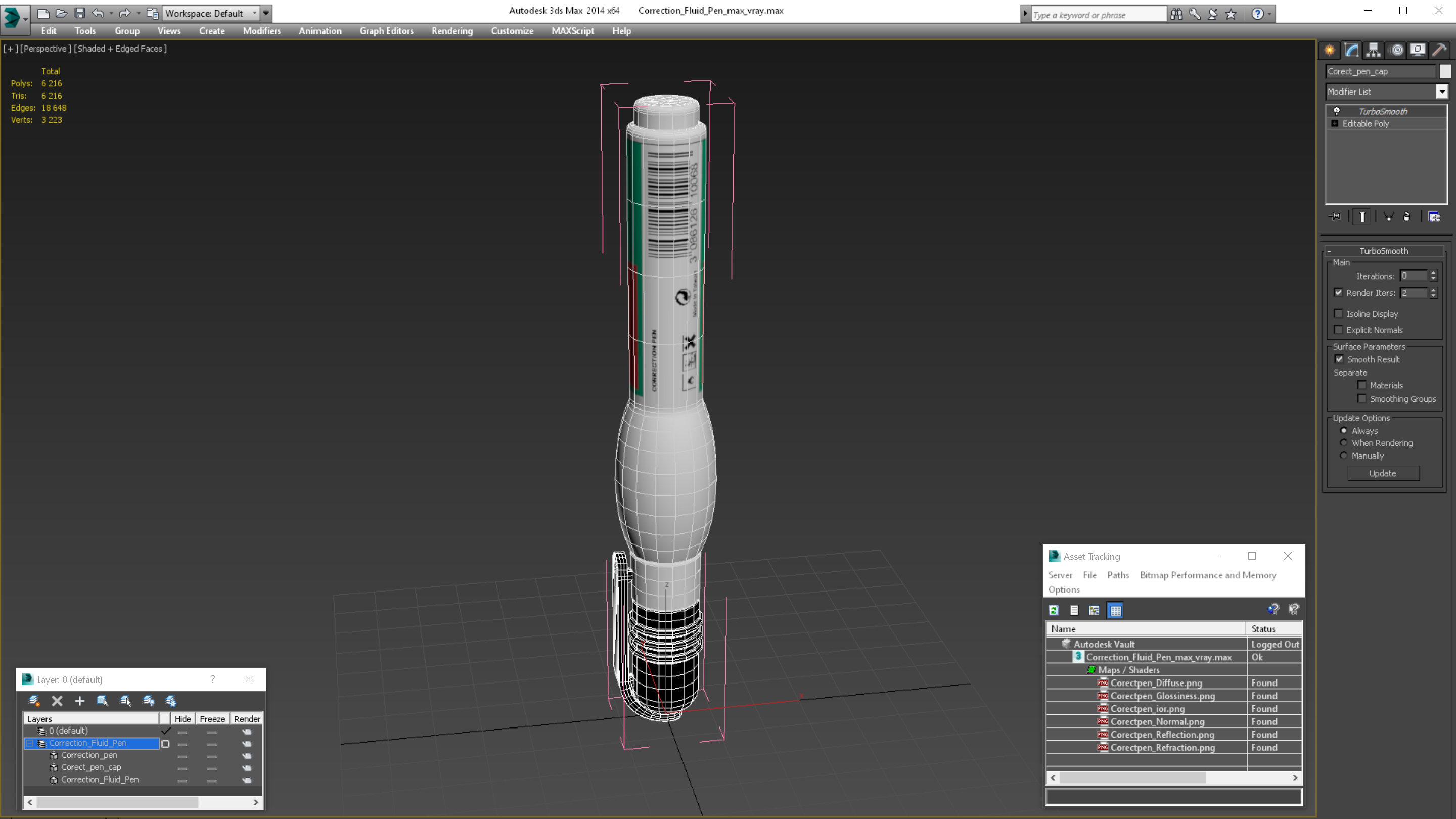
Task: Enable Isoline Display checkbox
Action: pos(1338,313)
